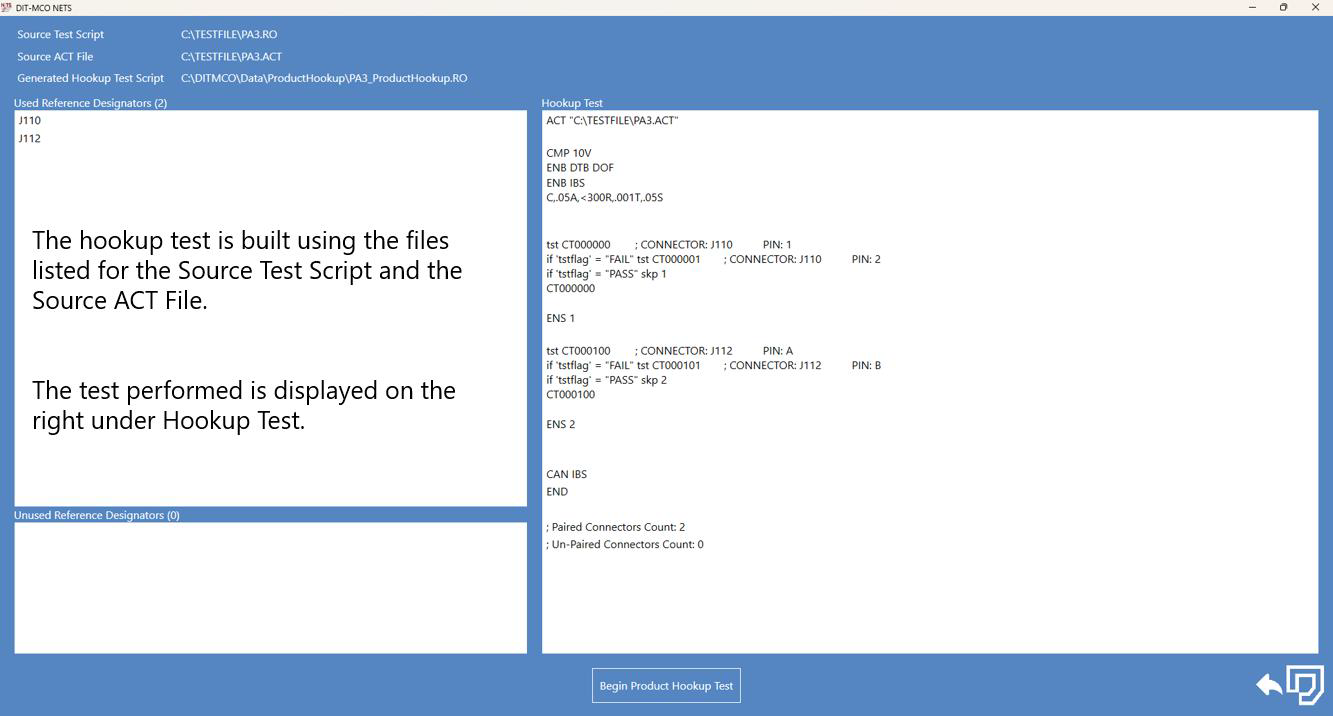Click the FAIL tst CT000001 PIN: 2 line
Image resolution: width=1333 pixels, height=716 pixels.
[x=713, y=259]
